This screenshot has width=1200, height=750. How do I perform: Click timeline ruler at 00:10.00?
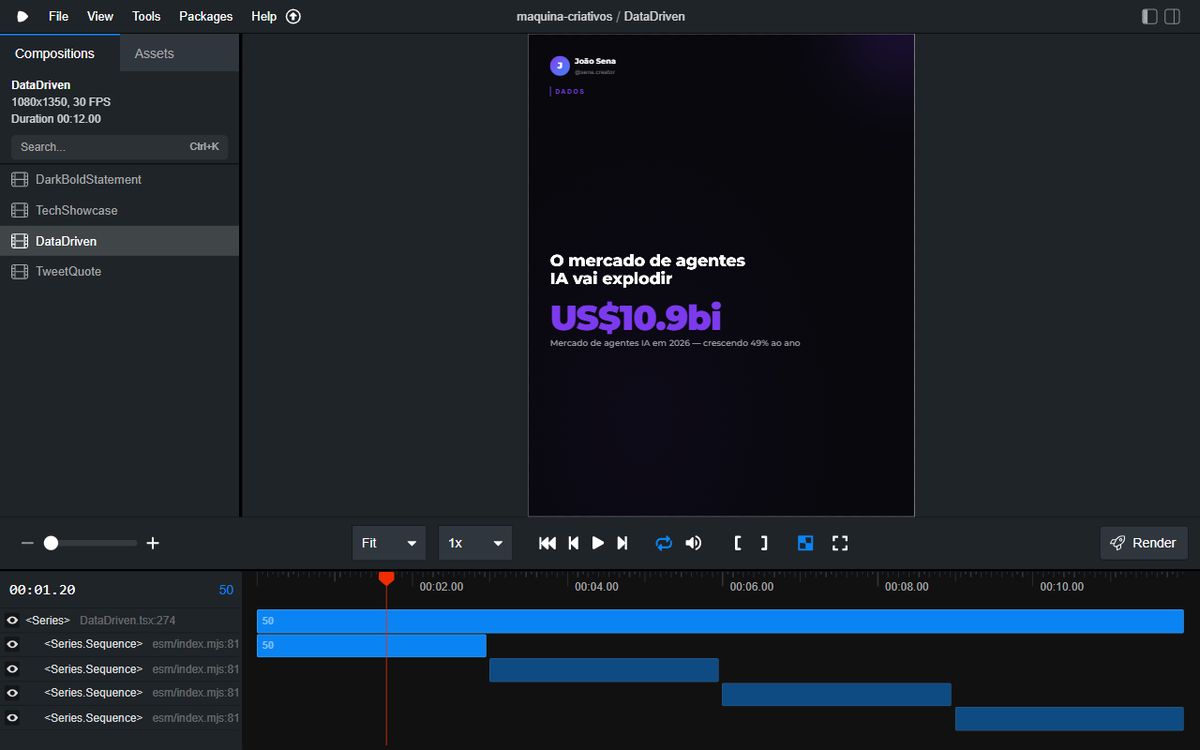[1061, 587]
